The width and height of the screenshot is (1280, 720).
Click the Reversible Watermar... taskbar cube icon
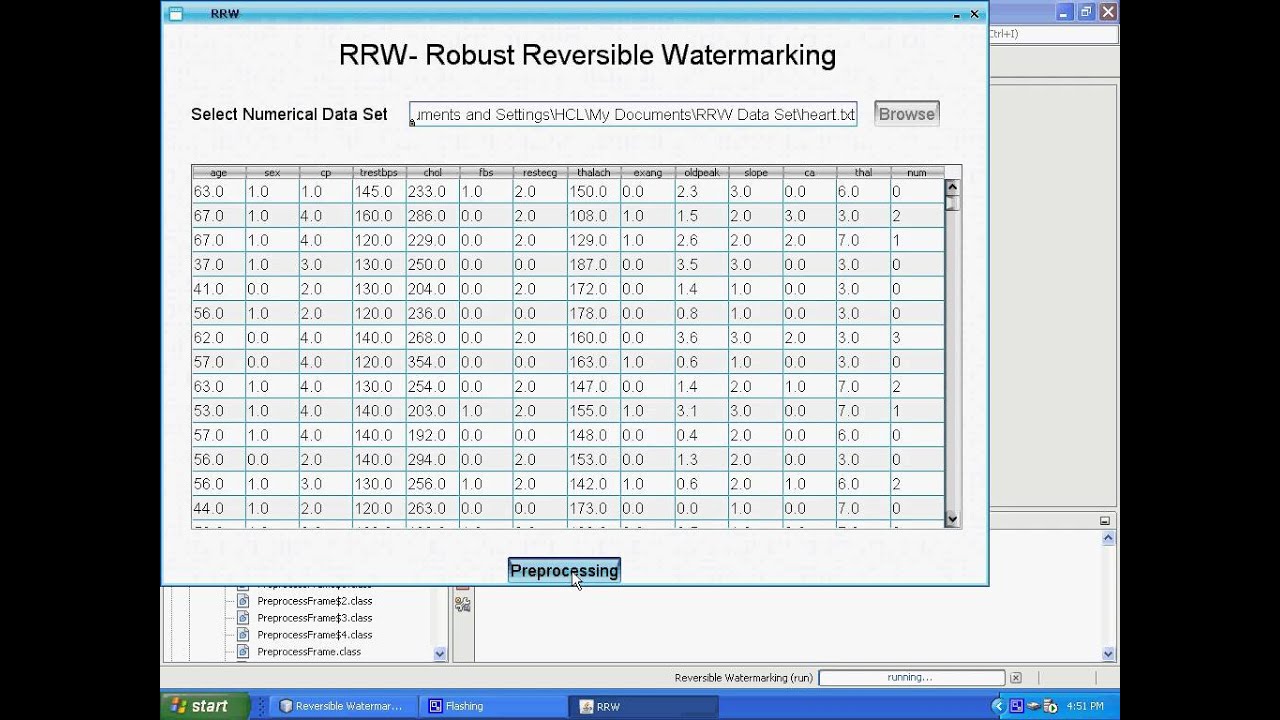click(x=286, y=706)
